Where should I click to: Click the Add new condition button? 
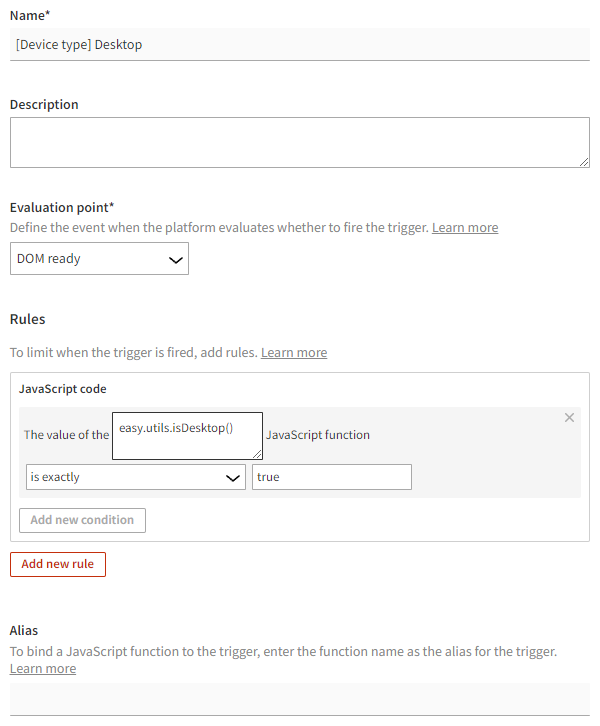tap(82, 520)
